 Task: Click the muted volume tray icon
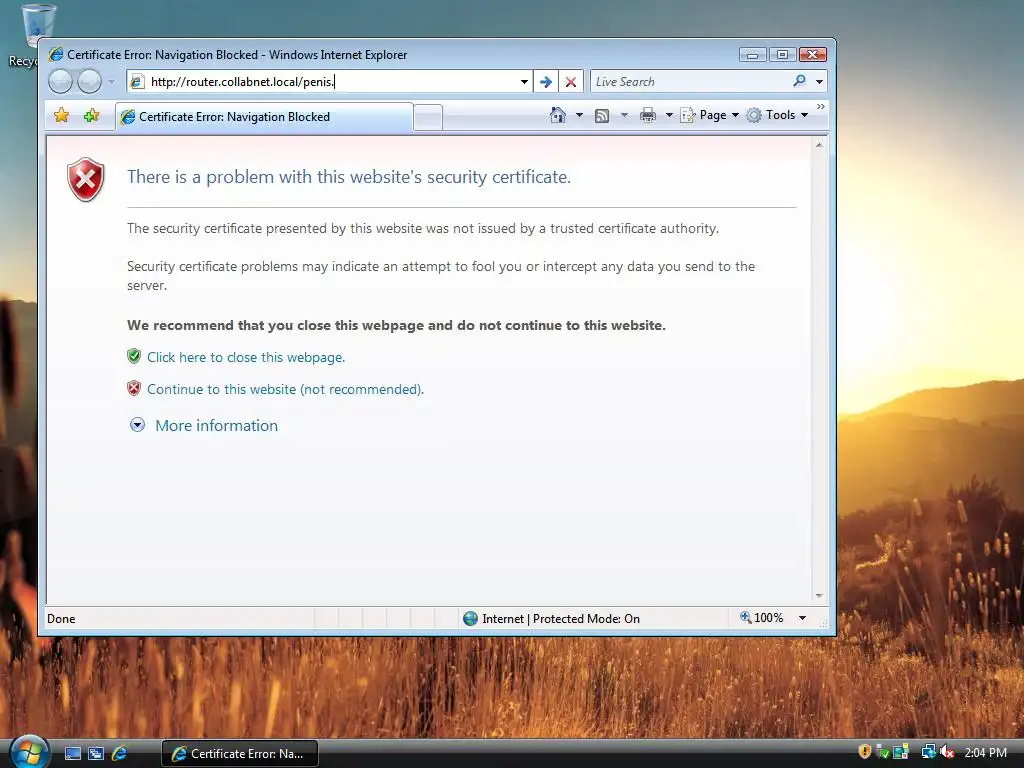click(947, 752)
